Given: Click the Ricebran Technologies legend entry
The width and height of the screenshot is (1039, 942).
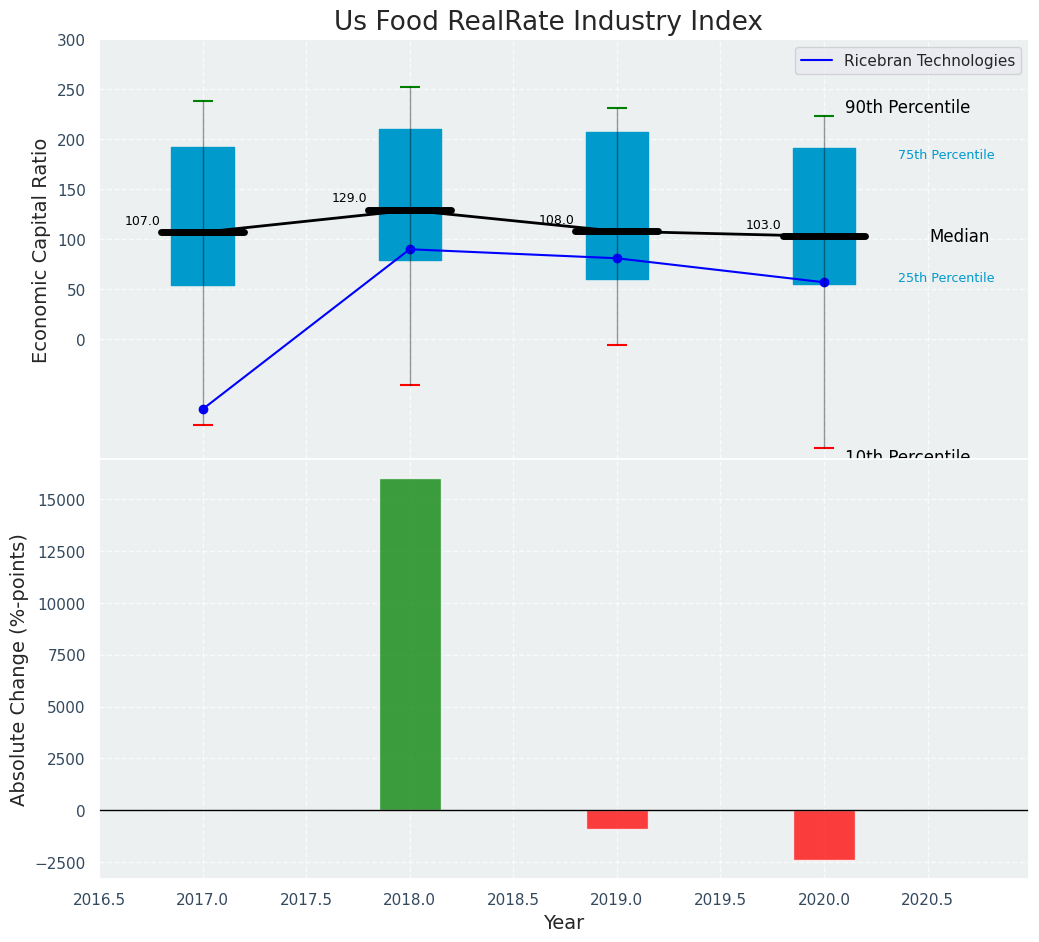Looking at the screenshot, I should click(x=908, y=61).
